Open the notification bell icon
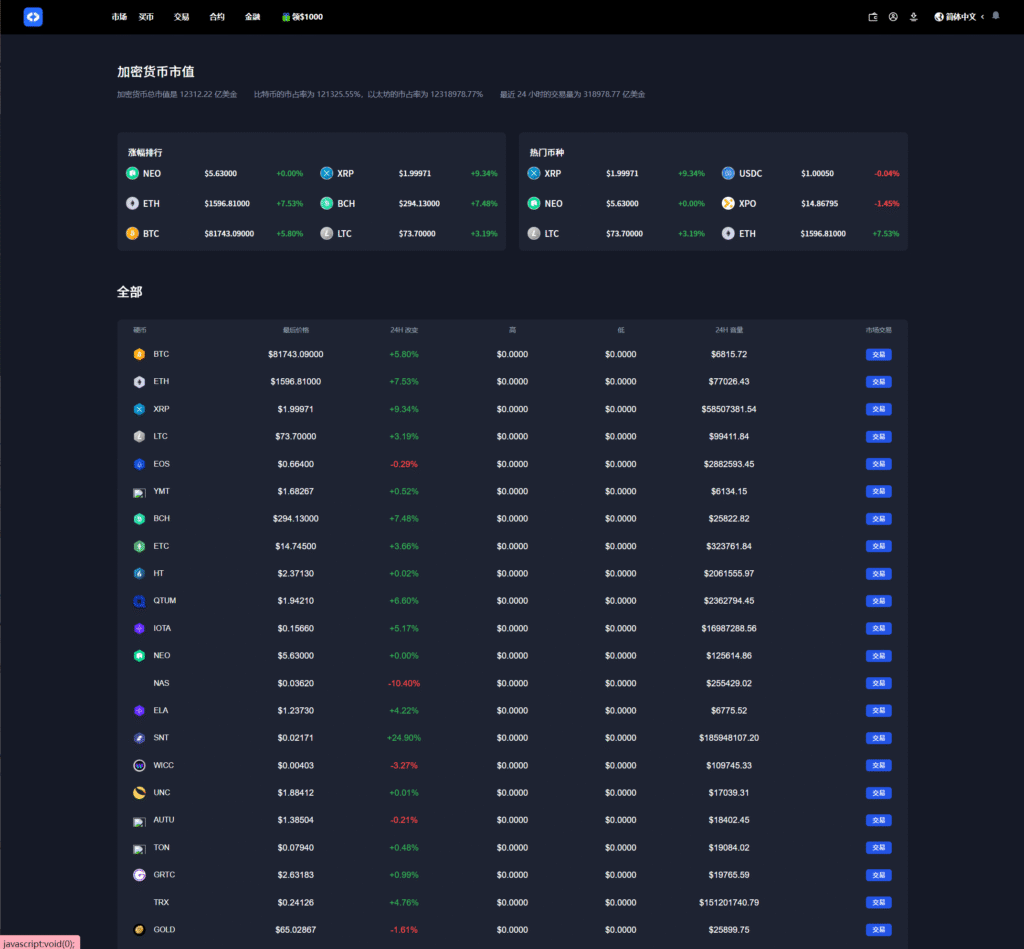The width and height of the screenshot is (1024, 949). point(995,17)
